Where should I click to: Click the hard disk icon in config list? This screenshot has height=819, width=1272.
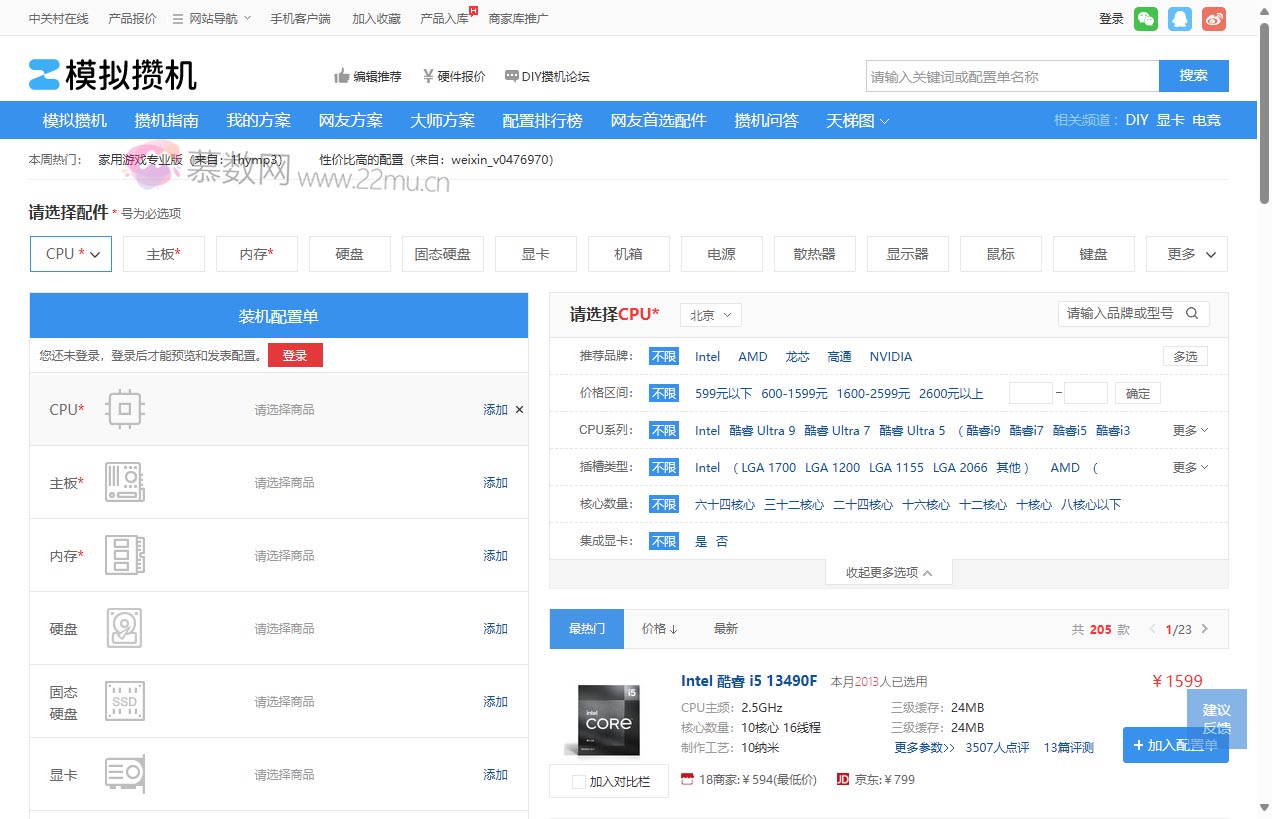pyautogui.click(x=125, y=628)
